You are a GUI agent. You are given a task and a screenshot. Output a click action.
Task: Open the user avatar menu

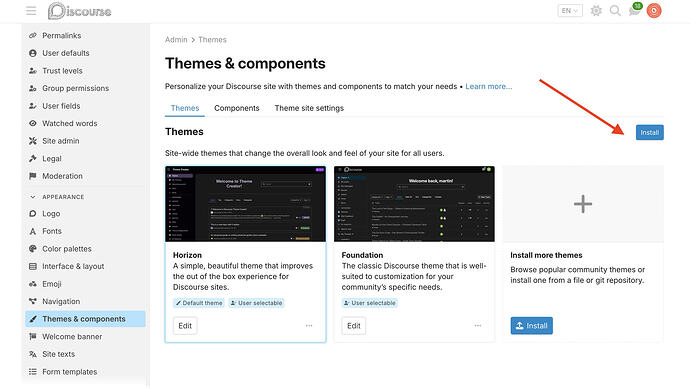[654, 11]
